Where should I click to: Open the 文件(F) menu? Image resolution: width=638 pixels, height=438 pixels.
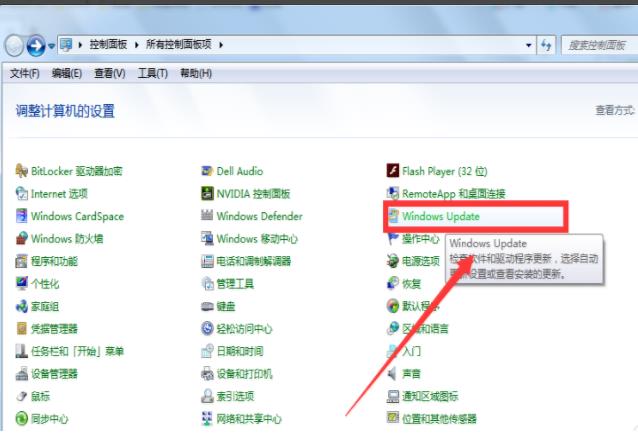point(24,74)
